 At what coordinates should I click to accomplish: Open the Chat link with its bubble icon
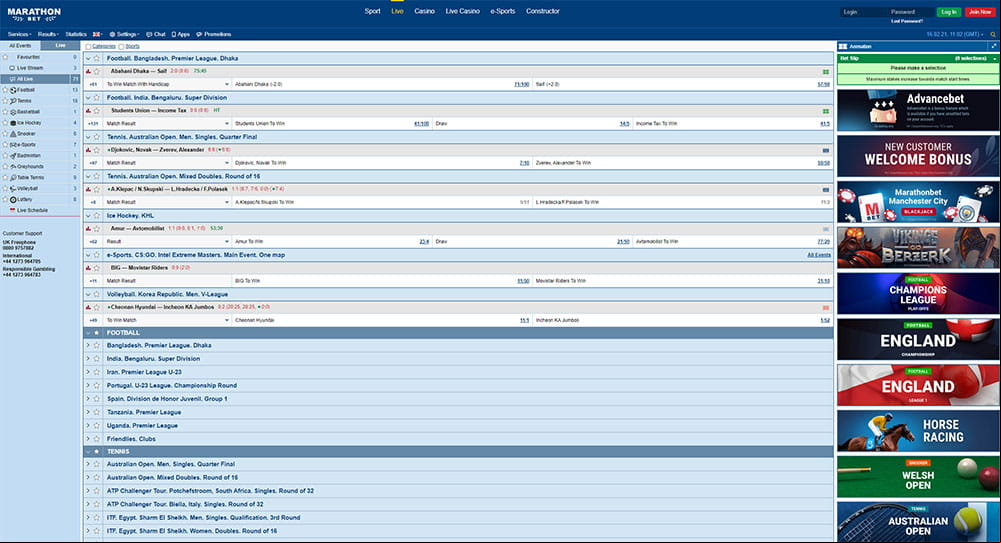pyautogui.click(x=155, y=34)
